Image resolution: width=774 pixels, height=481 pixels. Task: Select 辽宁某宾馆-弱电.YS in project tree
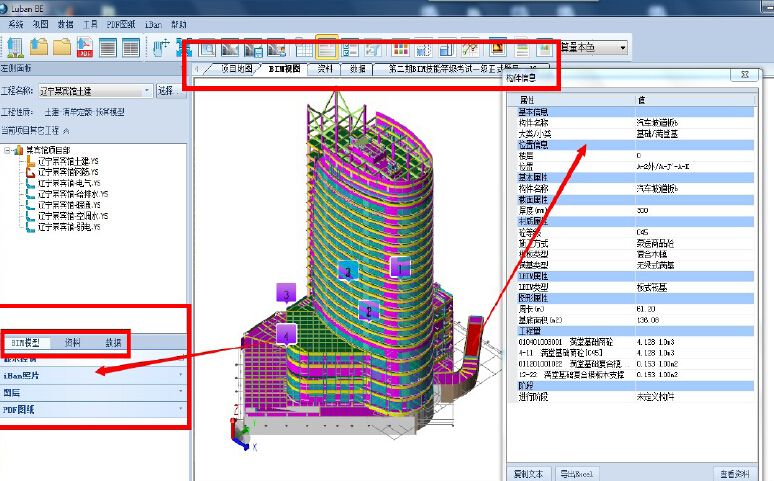(69, 227)
